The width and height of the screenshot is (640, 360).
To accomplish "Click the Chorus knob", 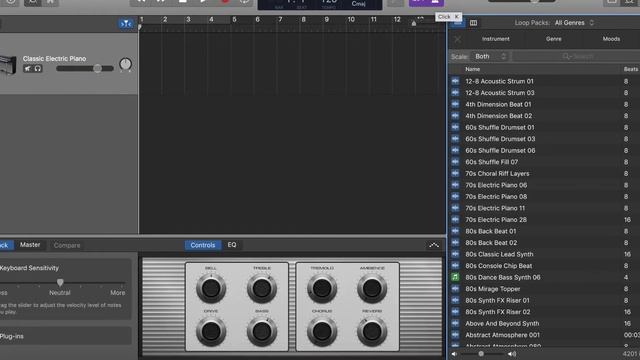I will click(322, 332).
